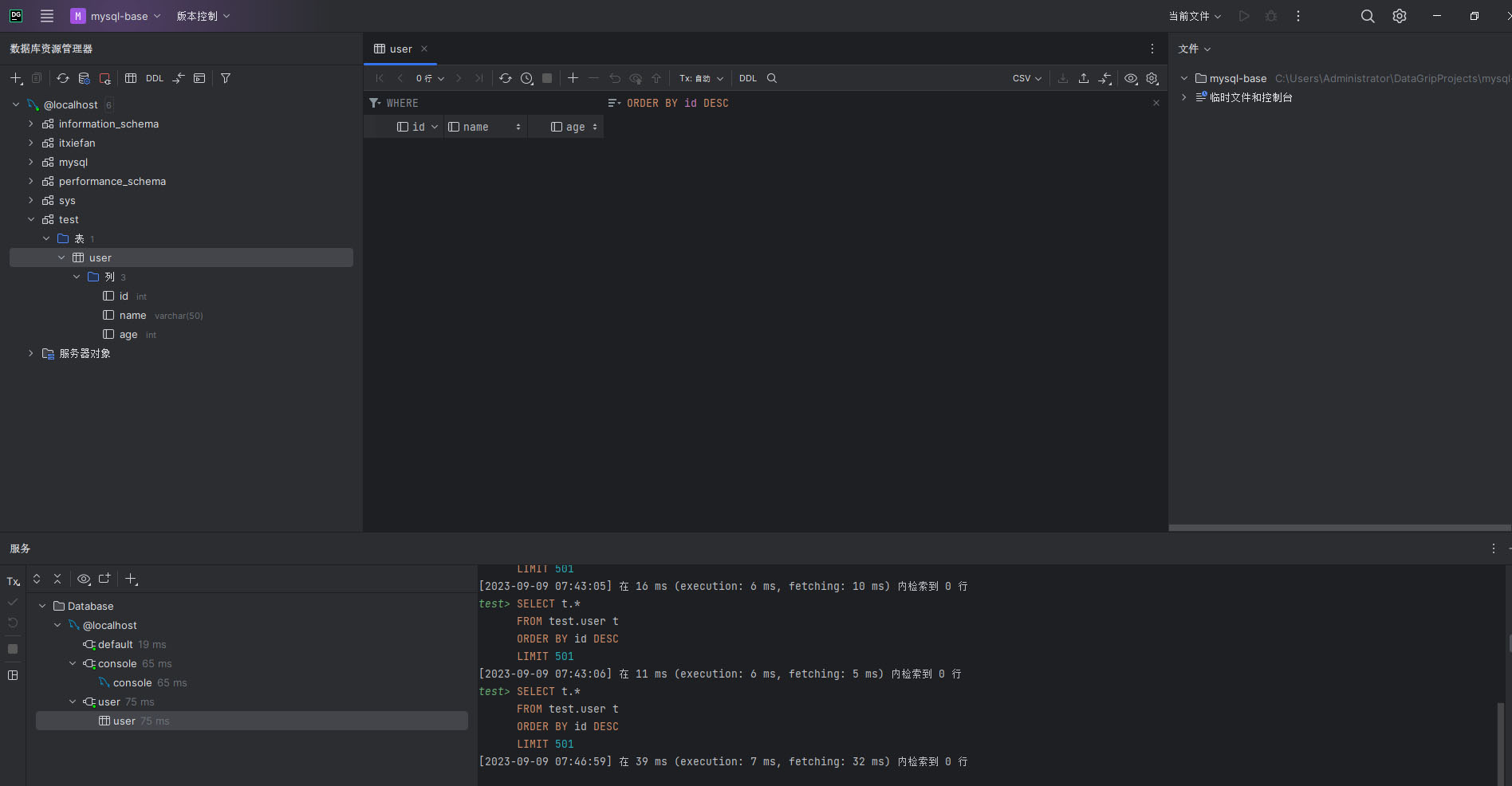
Task: Click the top-right search everywhere icon
Action: pyautogui.click(x=1368, y=16)
